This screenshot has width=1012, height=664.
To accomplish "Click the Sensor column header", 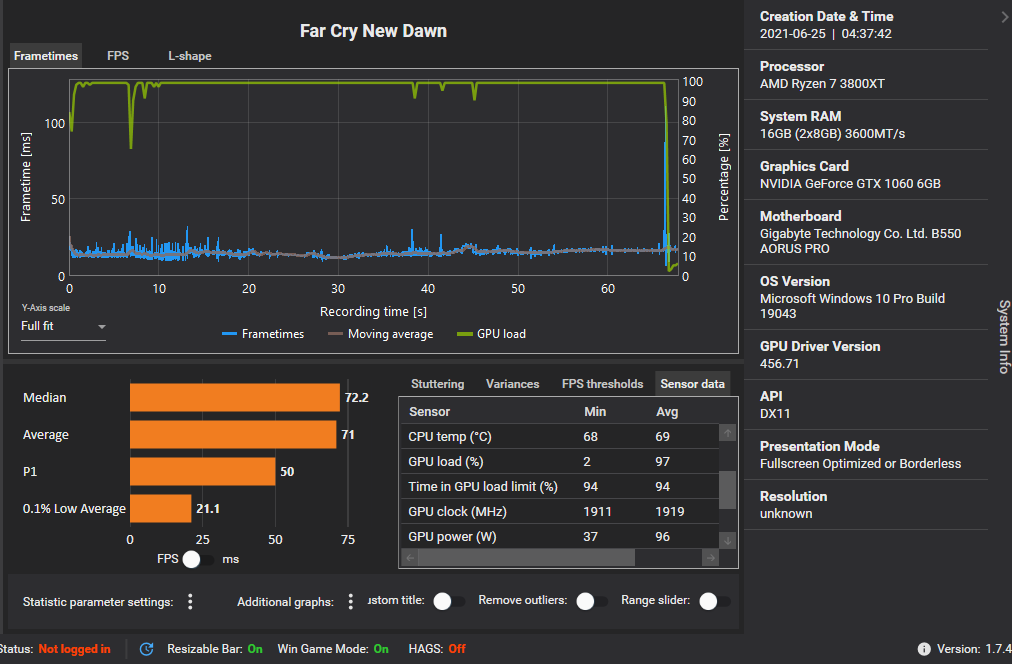I will 429,412.
